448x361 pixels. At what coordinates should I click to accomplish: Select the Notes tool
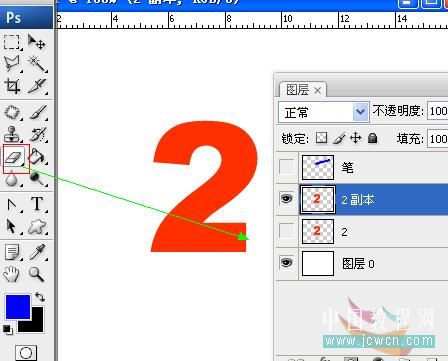pyautogui.click(x=12, y=252)
